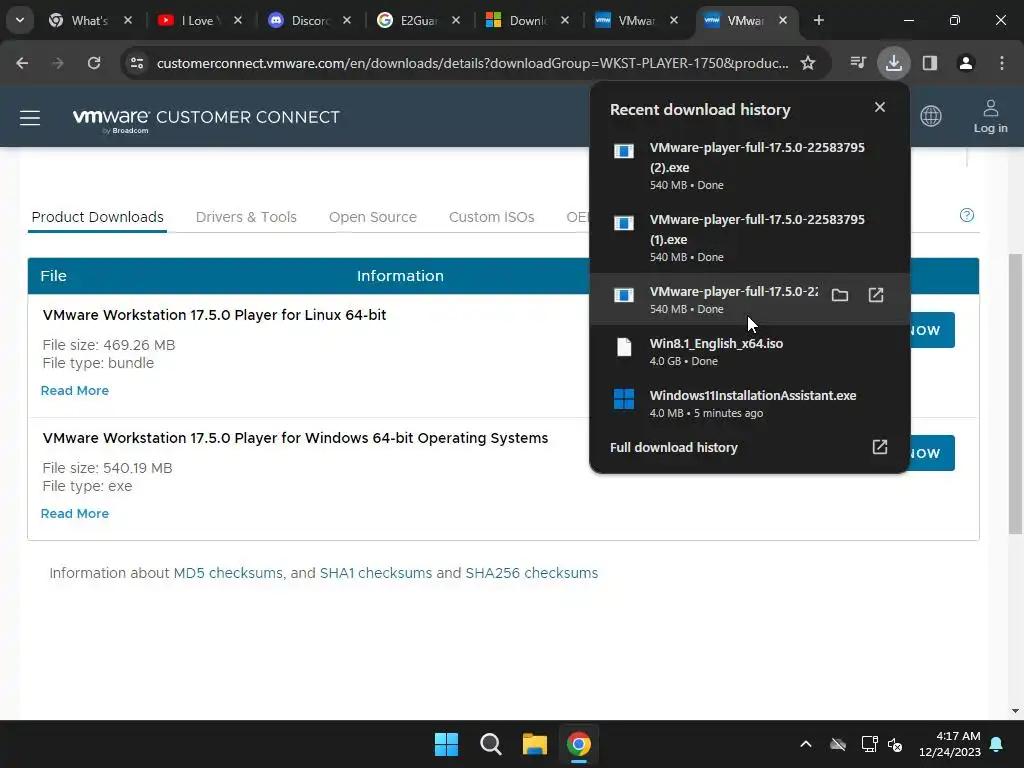Toggle the Chrome downloads button
1024x768 pixels.
pyautogui.click(x=893, y=63)
